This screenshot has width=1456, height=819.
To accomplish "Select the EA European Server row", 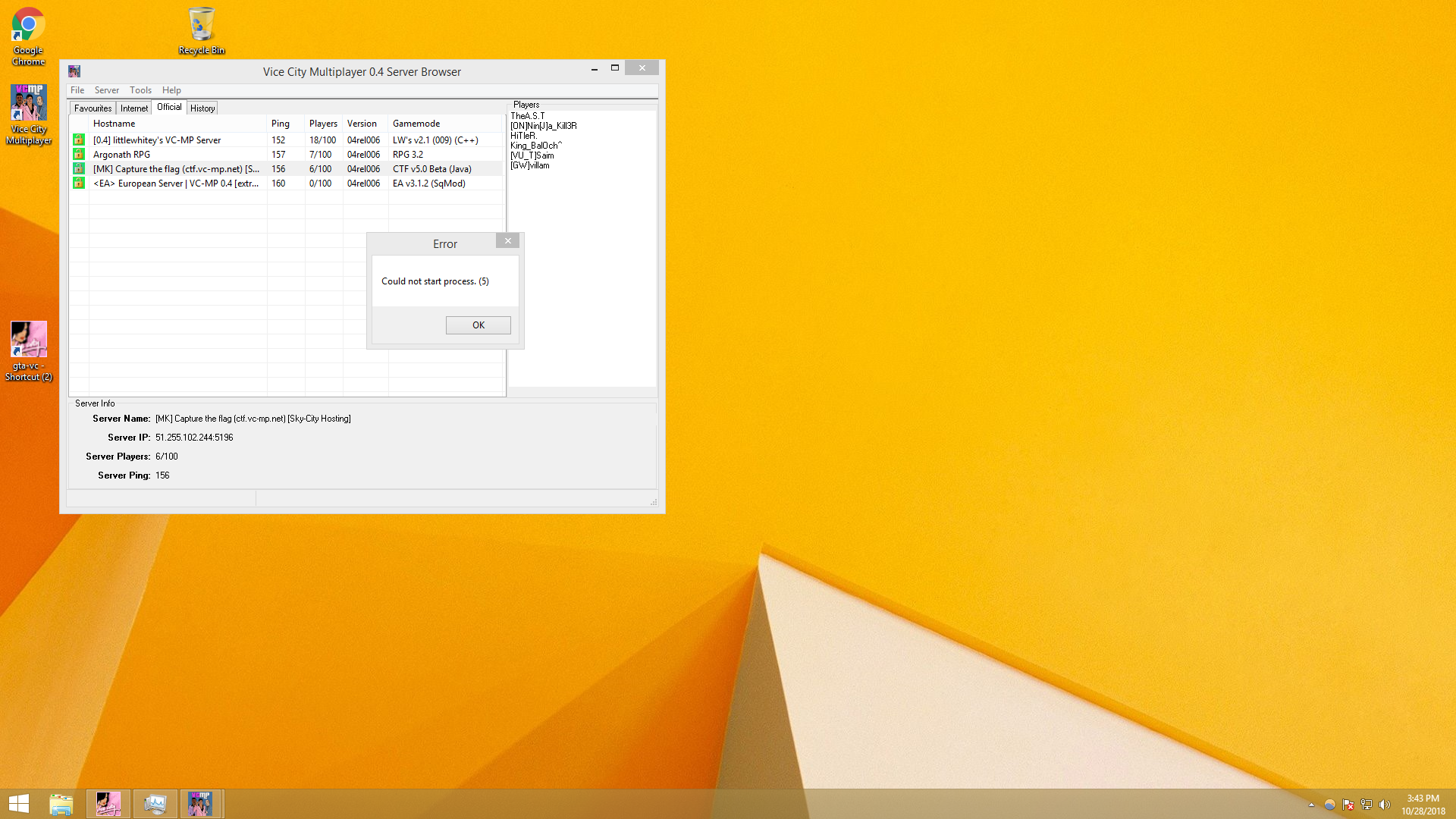I will click(x=287, y=184).
